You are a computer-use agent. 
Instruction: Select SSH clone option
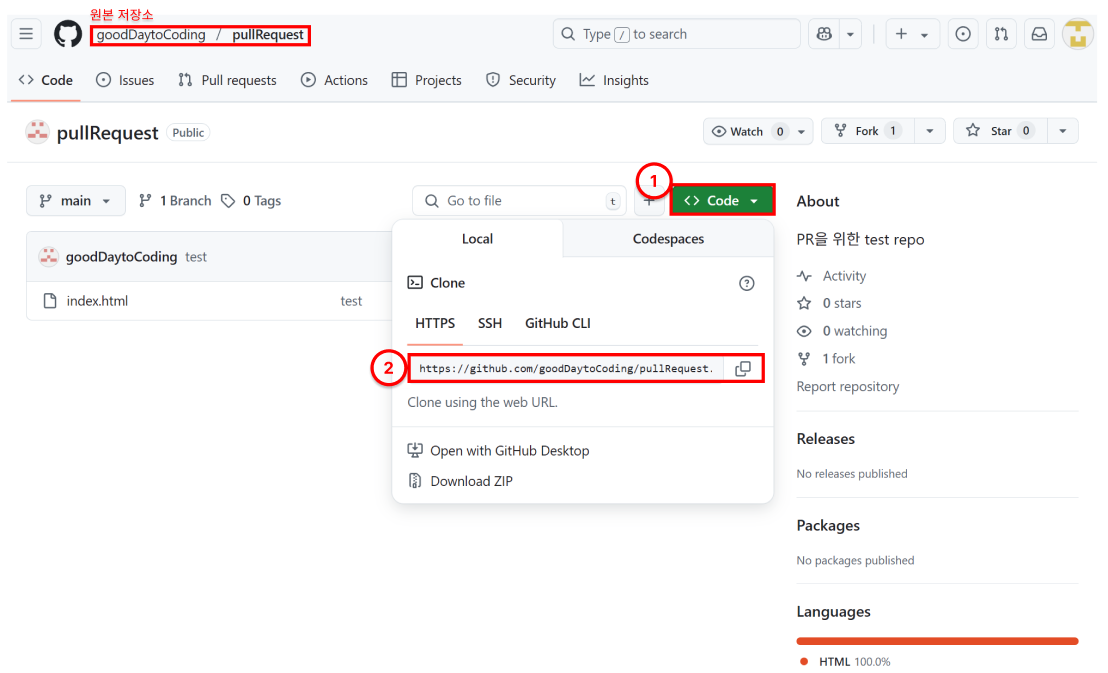[x=490, y=324]
